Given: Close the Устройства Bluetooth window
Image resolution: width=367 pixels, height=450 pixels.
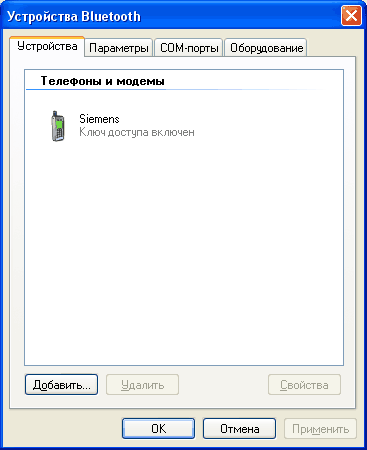Looking at the screenshot, I should [351, 16].
